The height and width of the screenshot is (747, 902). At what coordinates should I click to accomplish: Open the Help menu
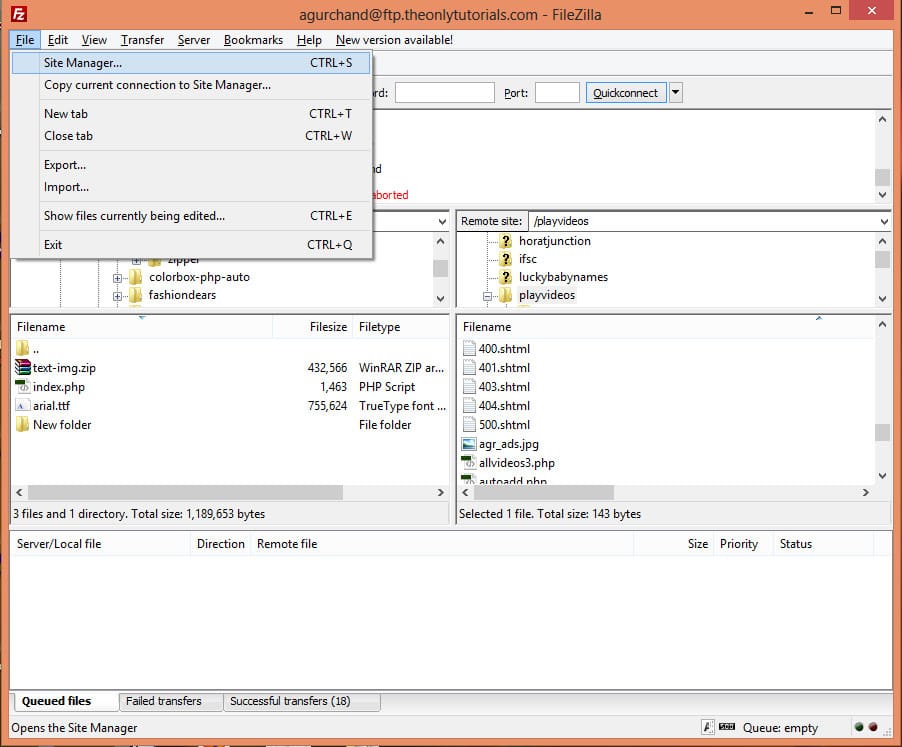(x=309, y=40)
